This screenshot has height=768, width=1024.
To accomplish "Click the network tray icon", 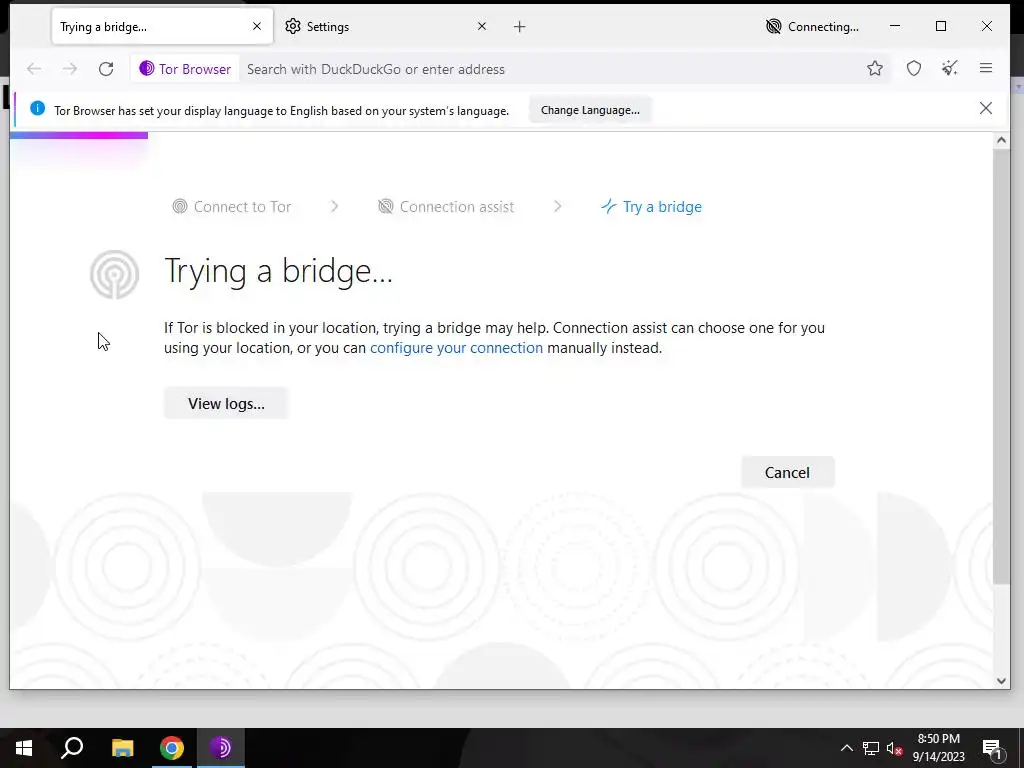I will (871, 748).
